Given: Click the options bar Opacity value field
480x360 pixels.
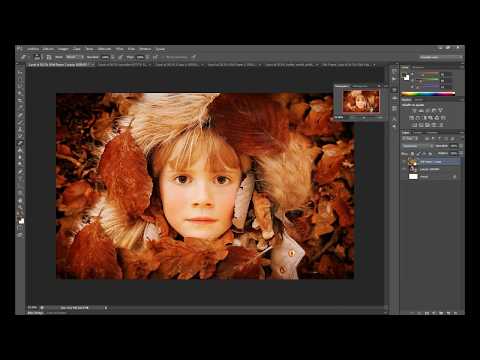Looking at the screenshot, I should [x=105, y=57].
